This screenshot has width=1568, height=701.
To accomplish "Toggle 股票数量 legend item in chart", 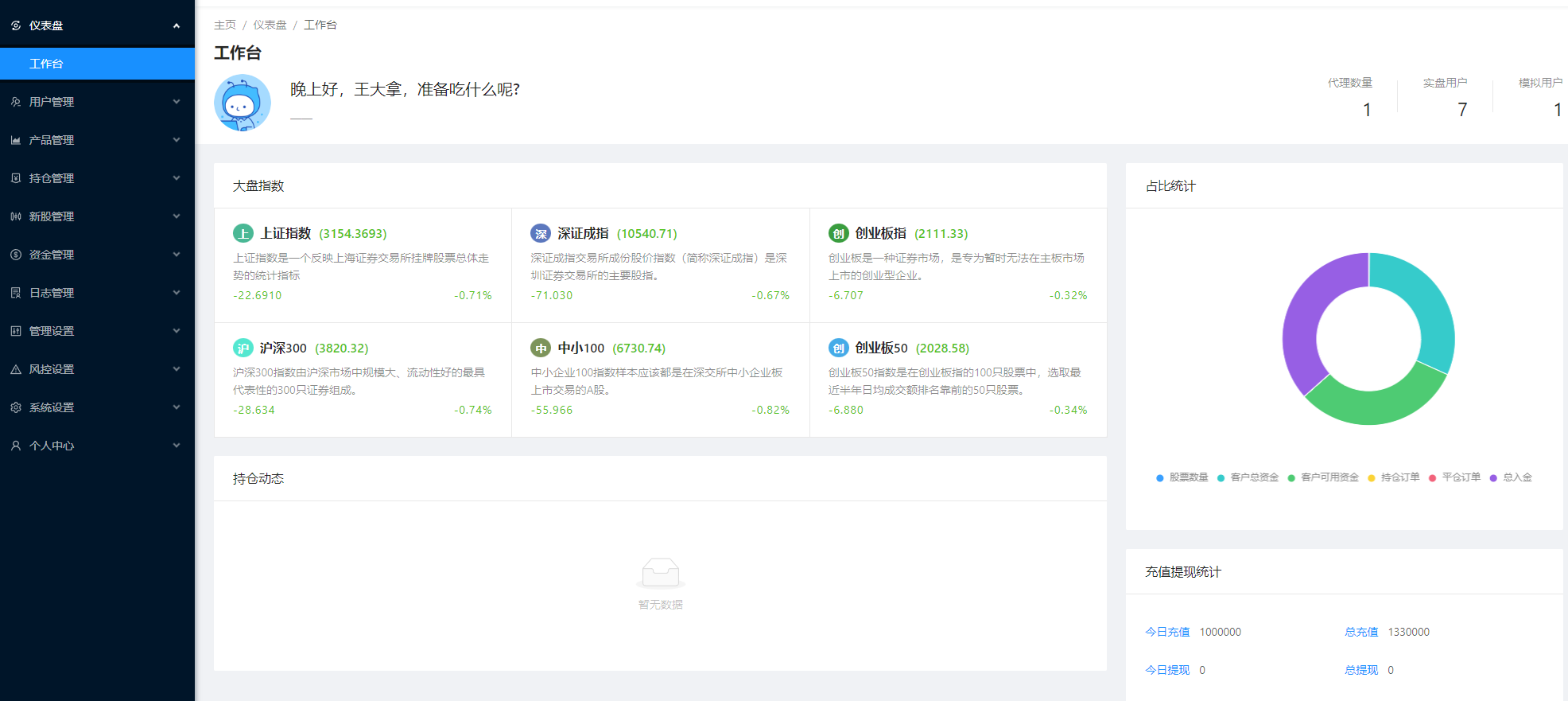I will (x=1182, y=477).
